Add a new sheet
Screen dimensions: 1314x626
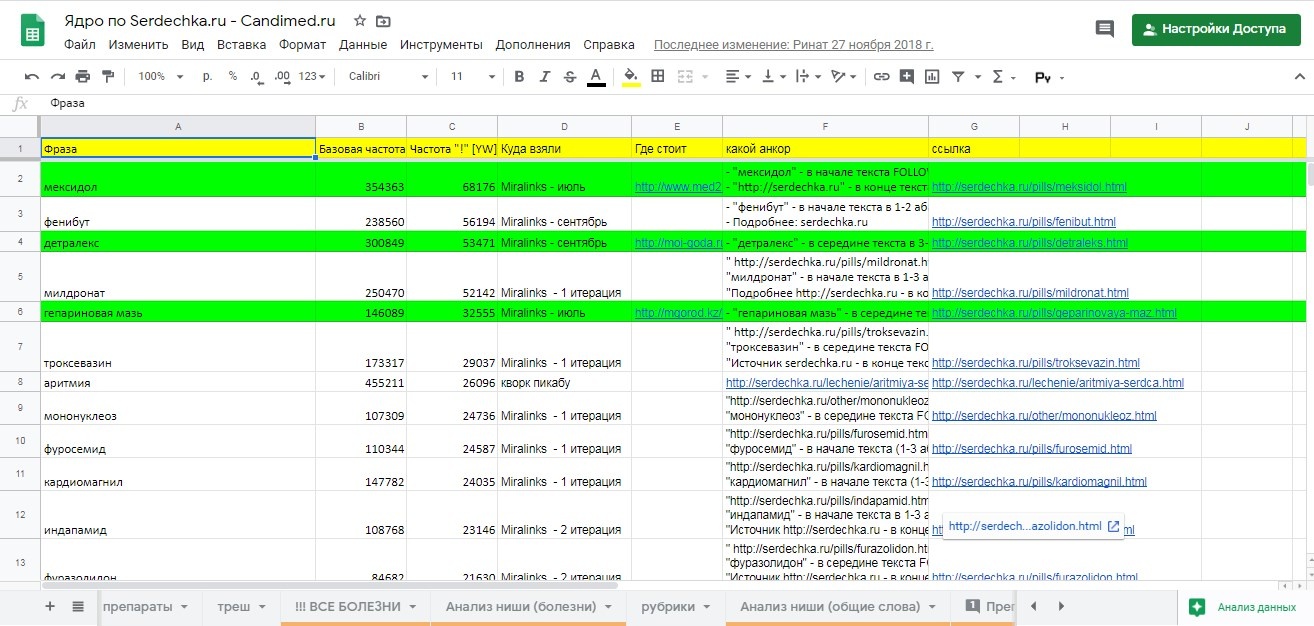point(50,606)
